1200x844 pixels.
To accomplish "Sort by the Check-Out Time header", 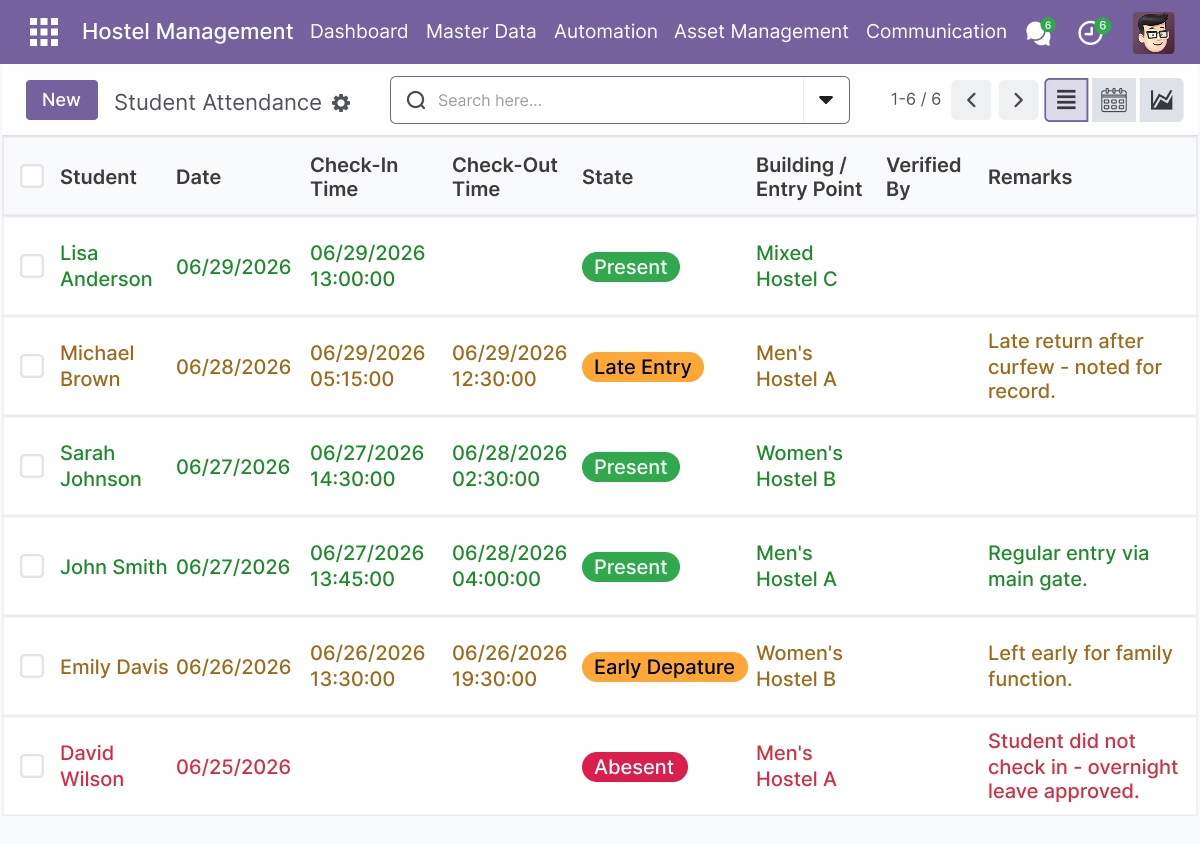I will click(504, 177).
